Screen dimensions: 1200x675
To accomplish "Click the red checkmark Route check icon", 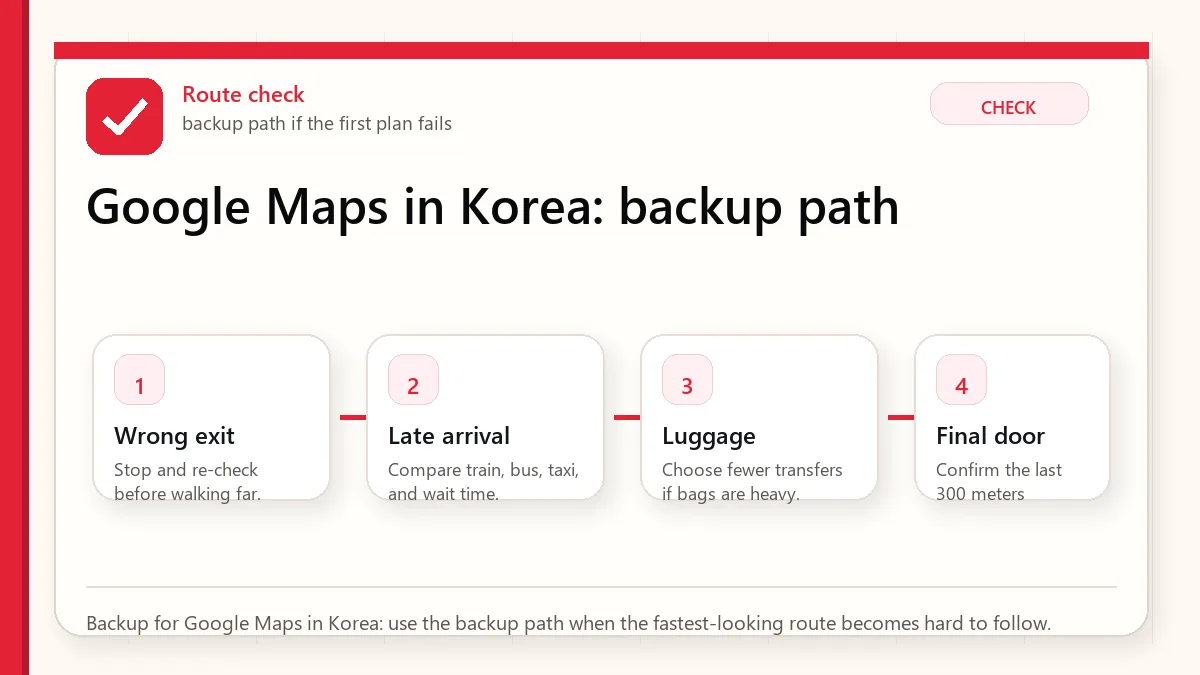I will coord(124,116).
